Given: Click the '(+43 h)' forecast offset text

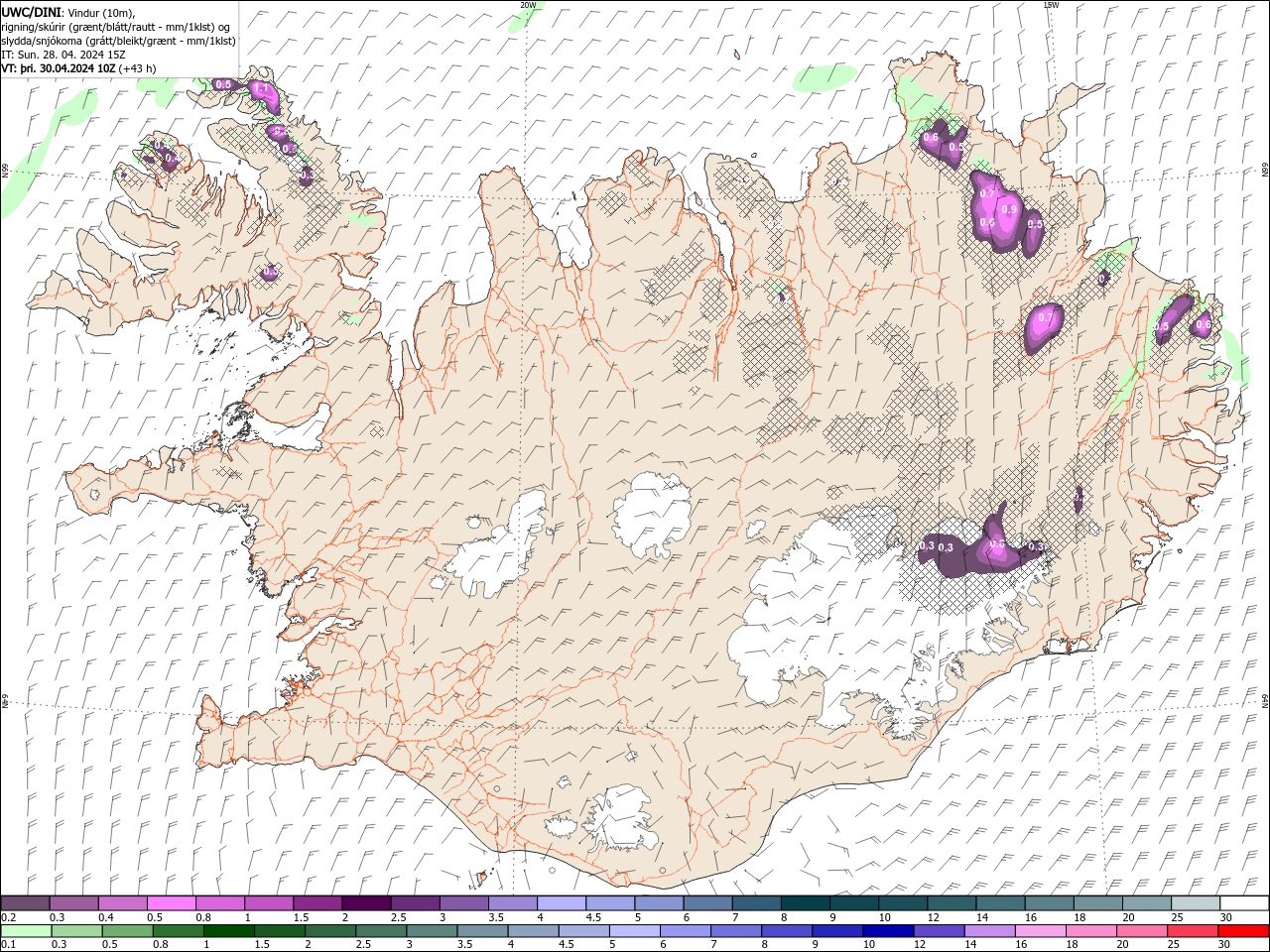Looking at the screenshot, I should [138, 68].
